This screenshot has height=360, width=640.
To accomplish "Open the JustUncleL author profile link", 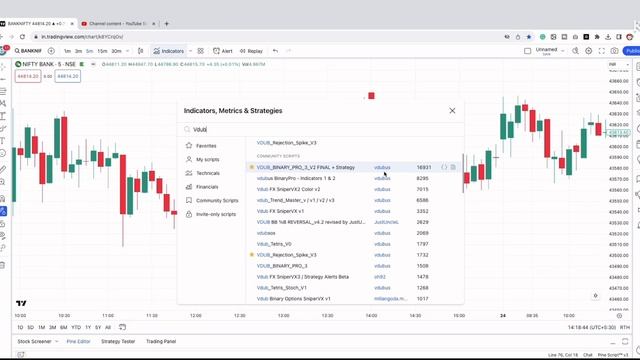I will [x=386, y=222].
